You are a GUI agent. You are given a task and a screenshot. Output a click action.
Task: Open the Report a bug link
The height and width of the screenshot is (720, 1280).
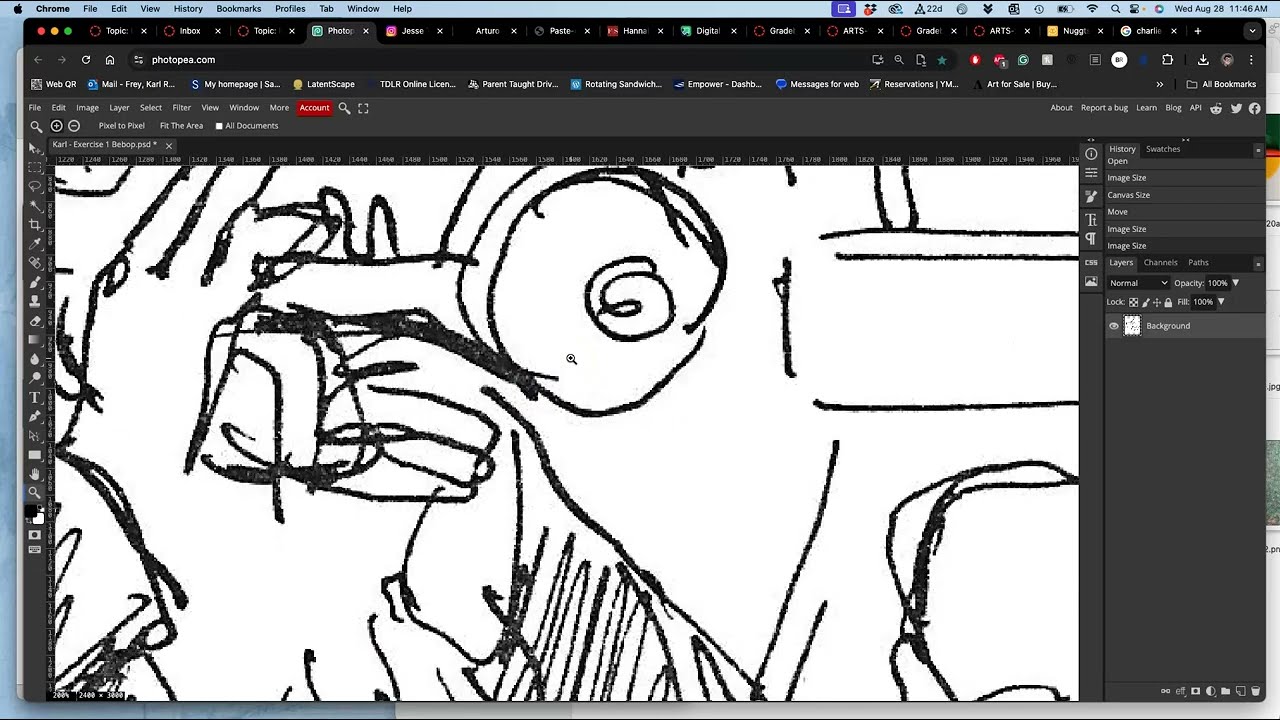coord(1104,108)
